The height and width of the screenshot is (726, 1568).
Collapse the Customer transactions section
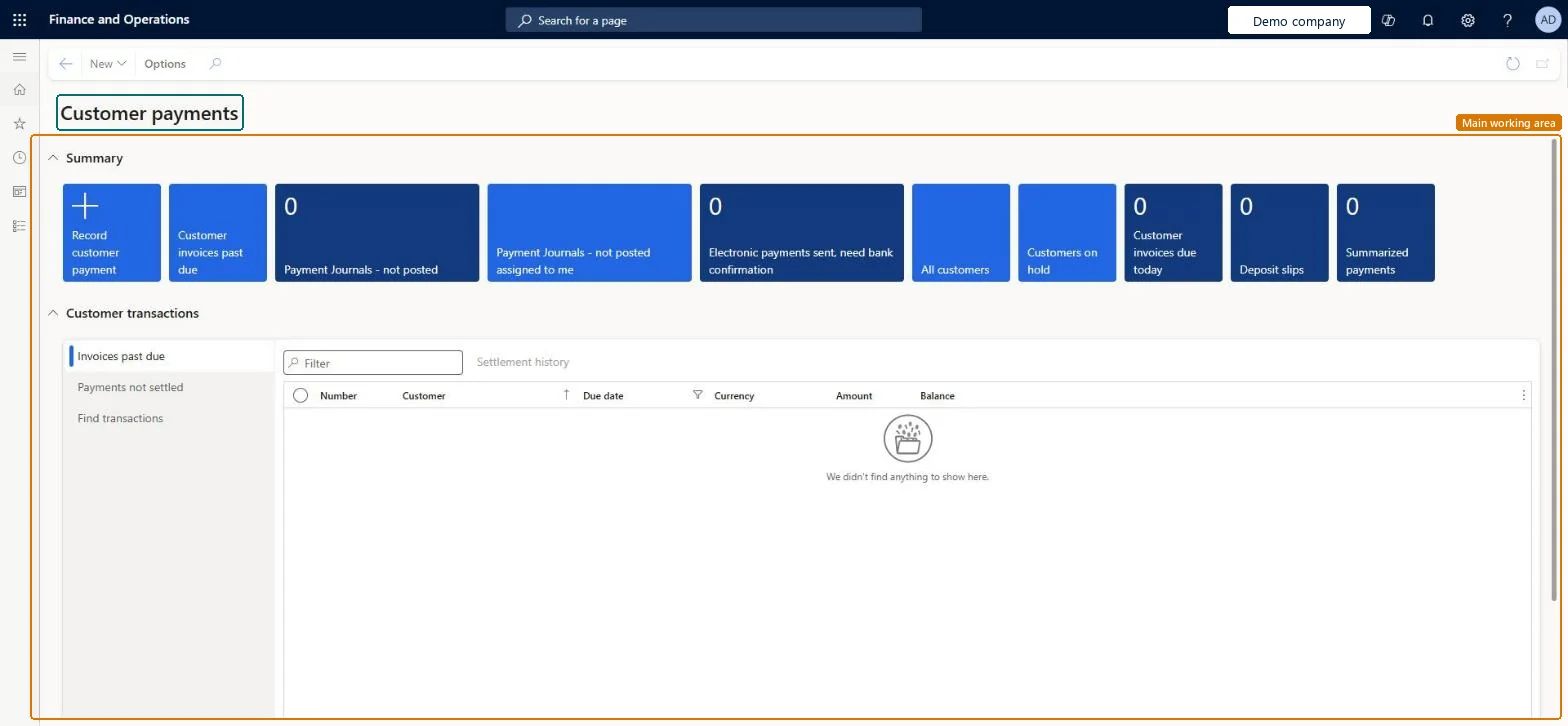tap(53, 313)
